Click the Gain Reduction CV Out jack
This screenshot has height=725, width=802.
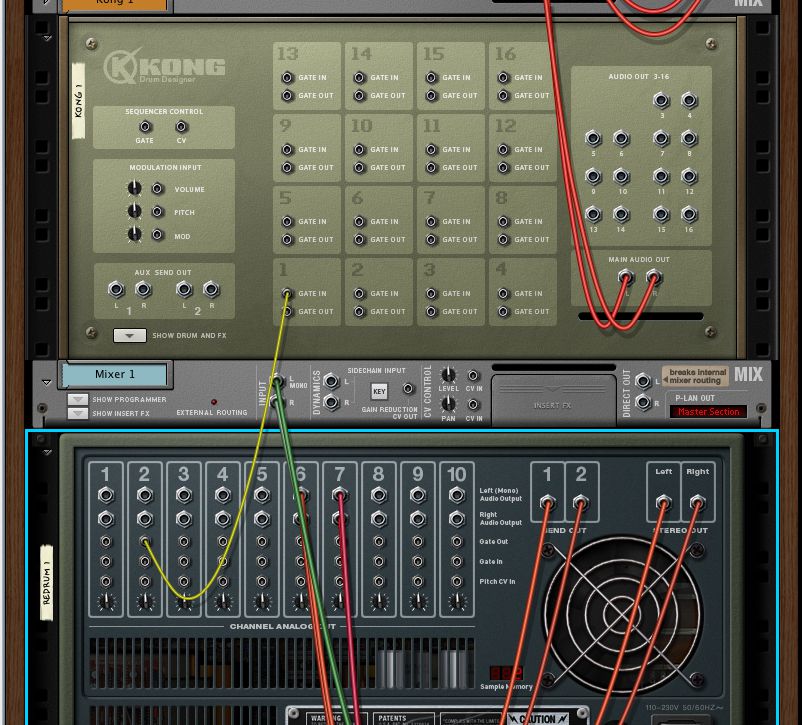click(408, 389)
